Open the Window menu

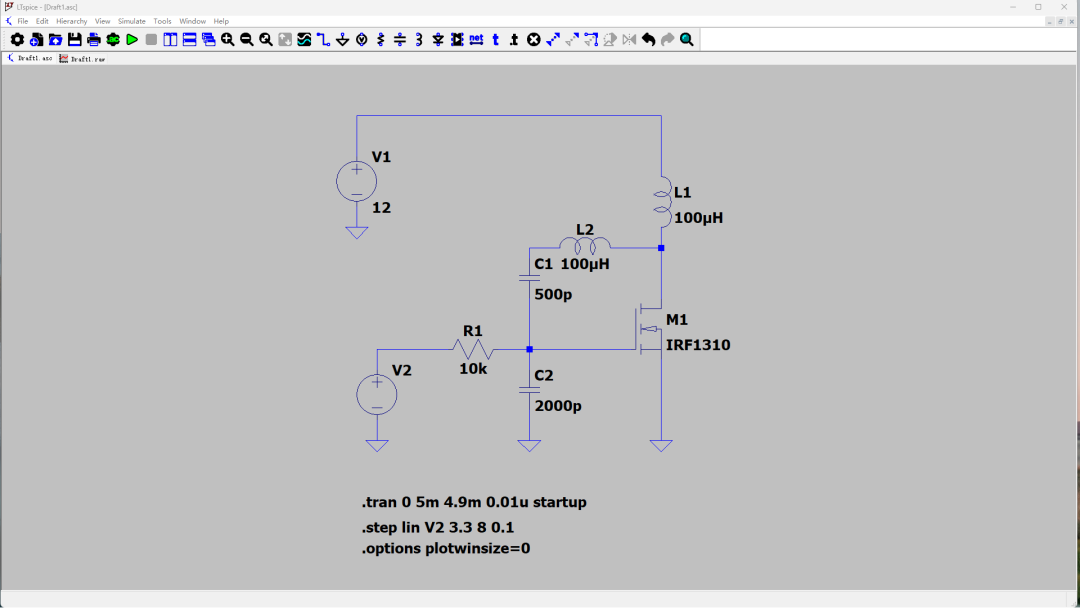tap(192, 21)
